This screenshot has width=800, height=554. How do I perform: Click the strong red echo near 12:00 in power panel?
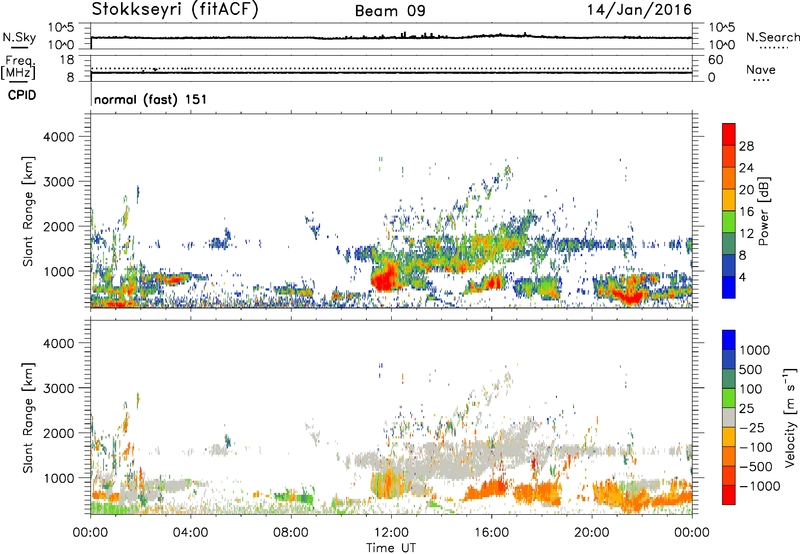(385, 279)
